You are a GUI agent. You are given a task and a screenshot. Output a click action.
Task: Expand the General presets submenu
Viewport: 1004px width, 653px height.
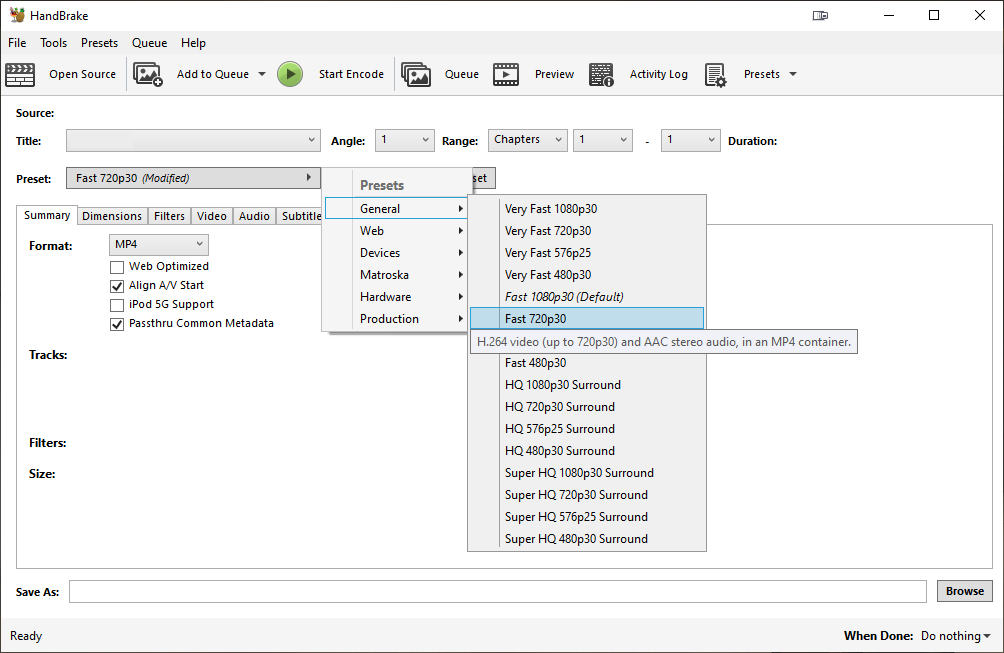pos(396,209)
